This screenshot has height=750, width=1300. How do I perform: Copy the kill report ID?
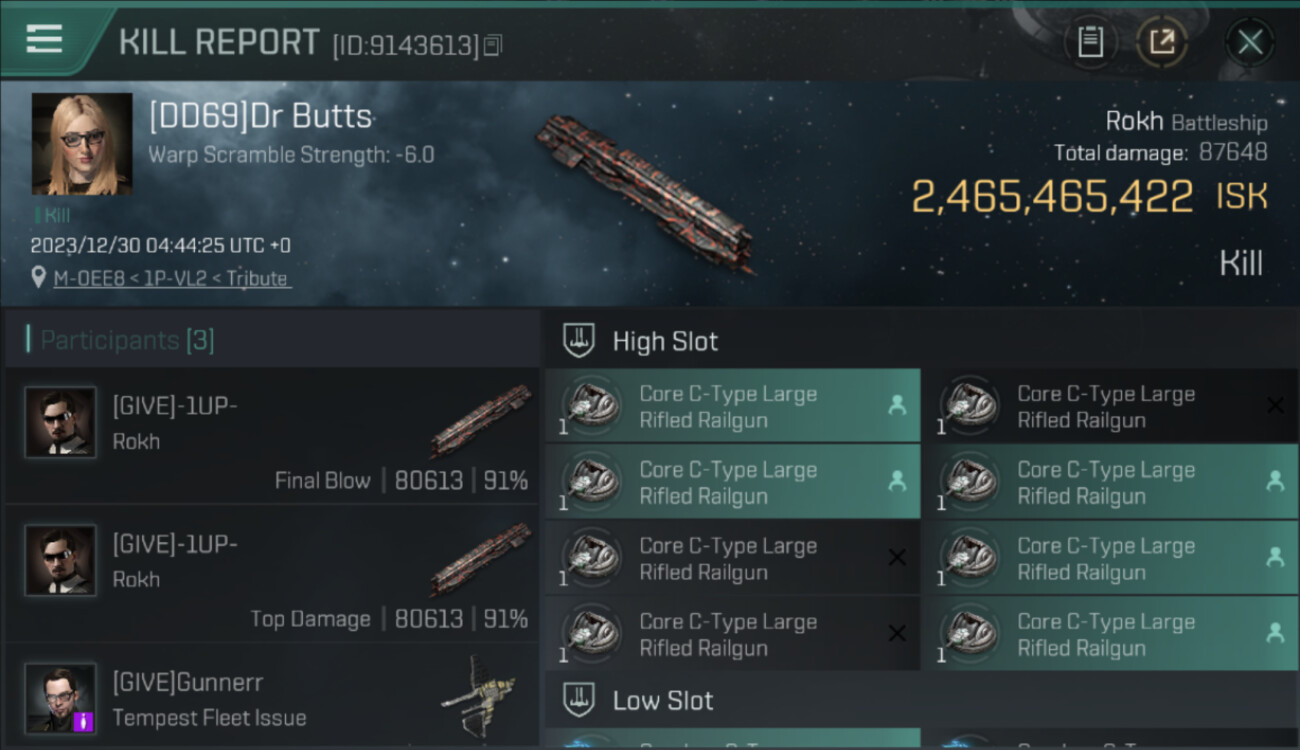click(492, 45)
